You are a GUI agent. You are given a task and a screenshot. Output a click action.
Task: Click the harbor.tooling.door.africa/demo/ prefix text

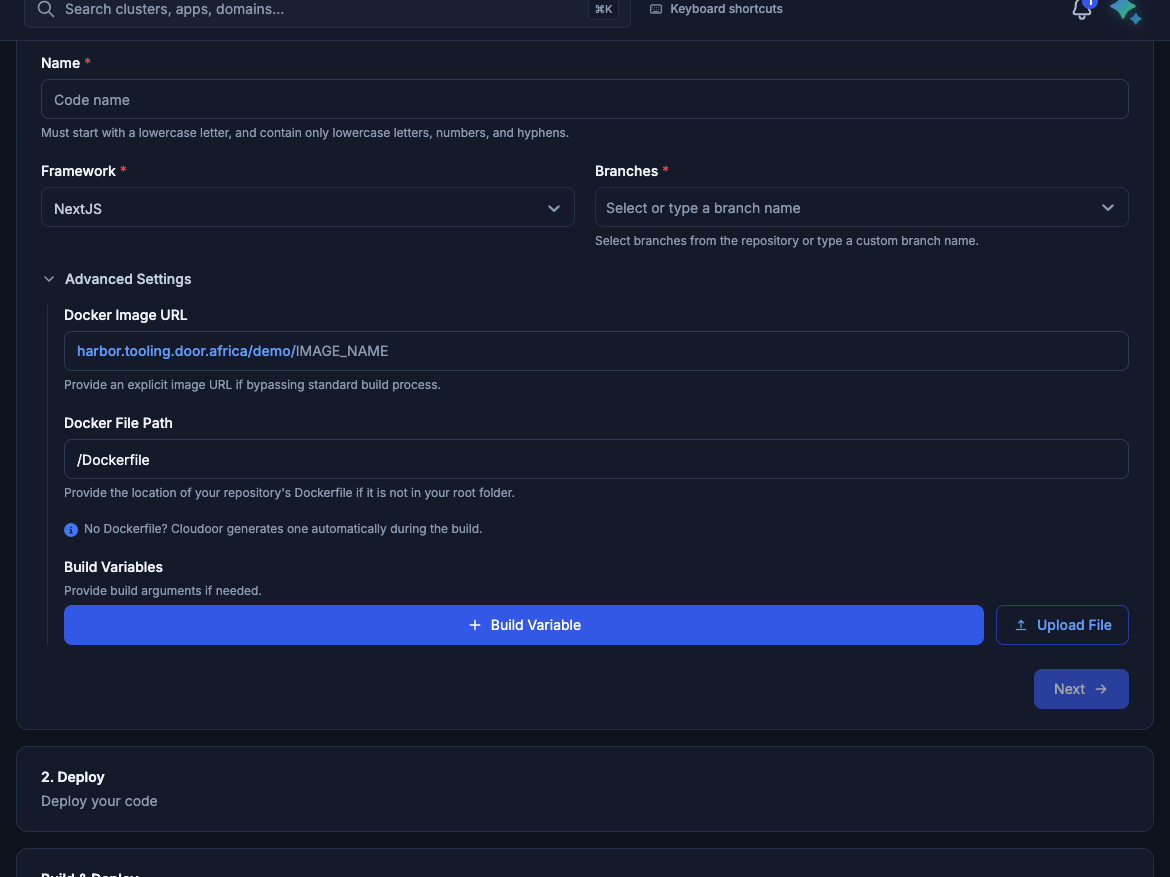[186, 351]
